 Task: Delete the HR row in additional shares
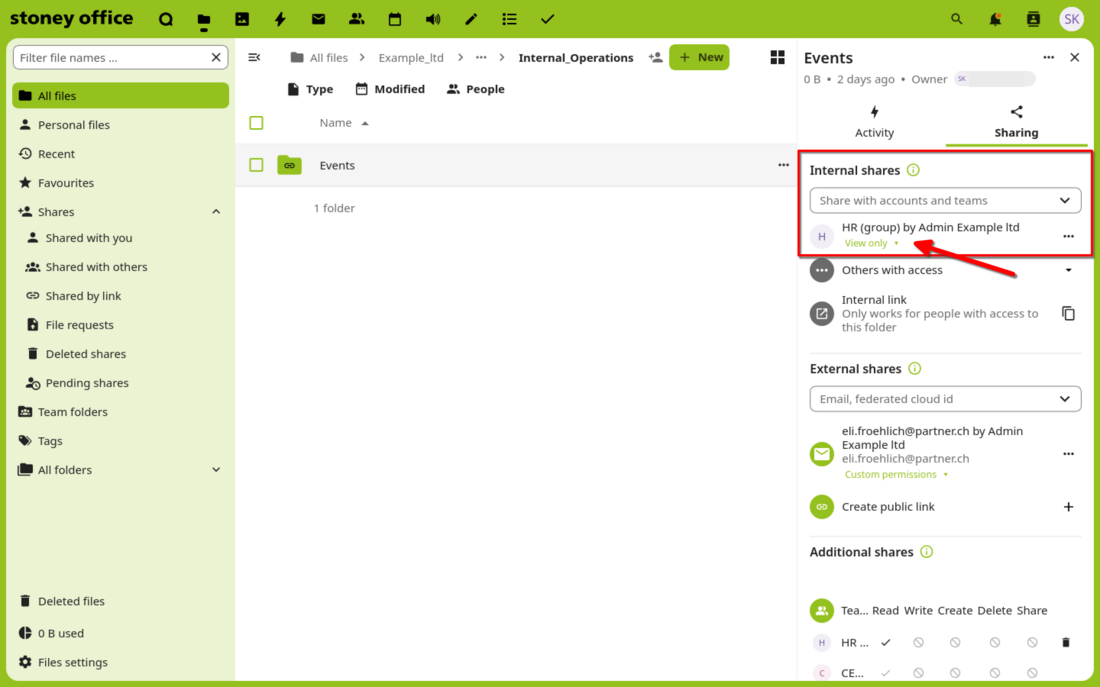tap(1066, 643)
